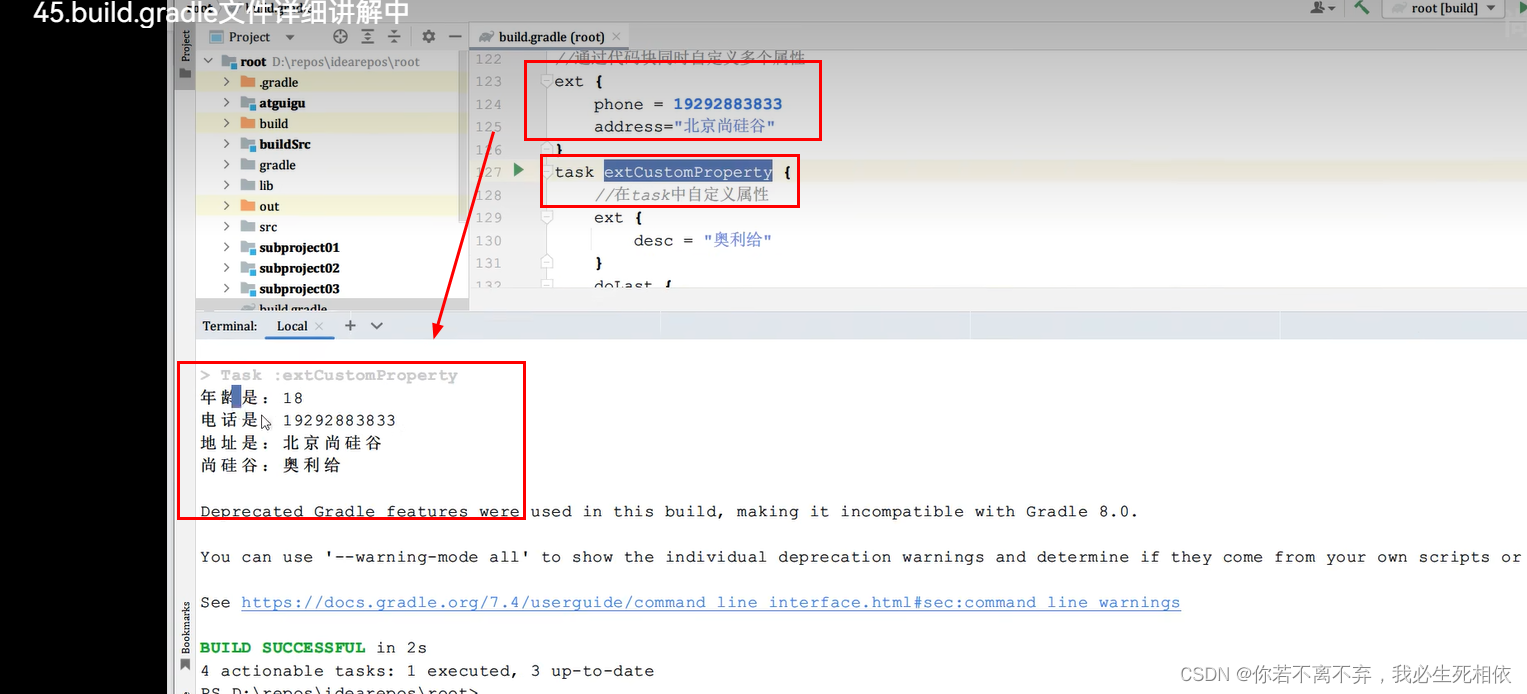Click the Build Project hammer icon
This screenshot has width=1527, height=694.
(x=1362, y=7)
